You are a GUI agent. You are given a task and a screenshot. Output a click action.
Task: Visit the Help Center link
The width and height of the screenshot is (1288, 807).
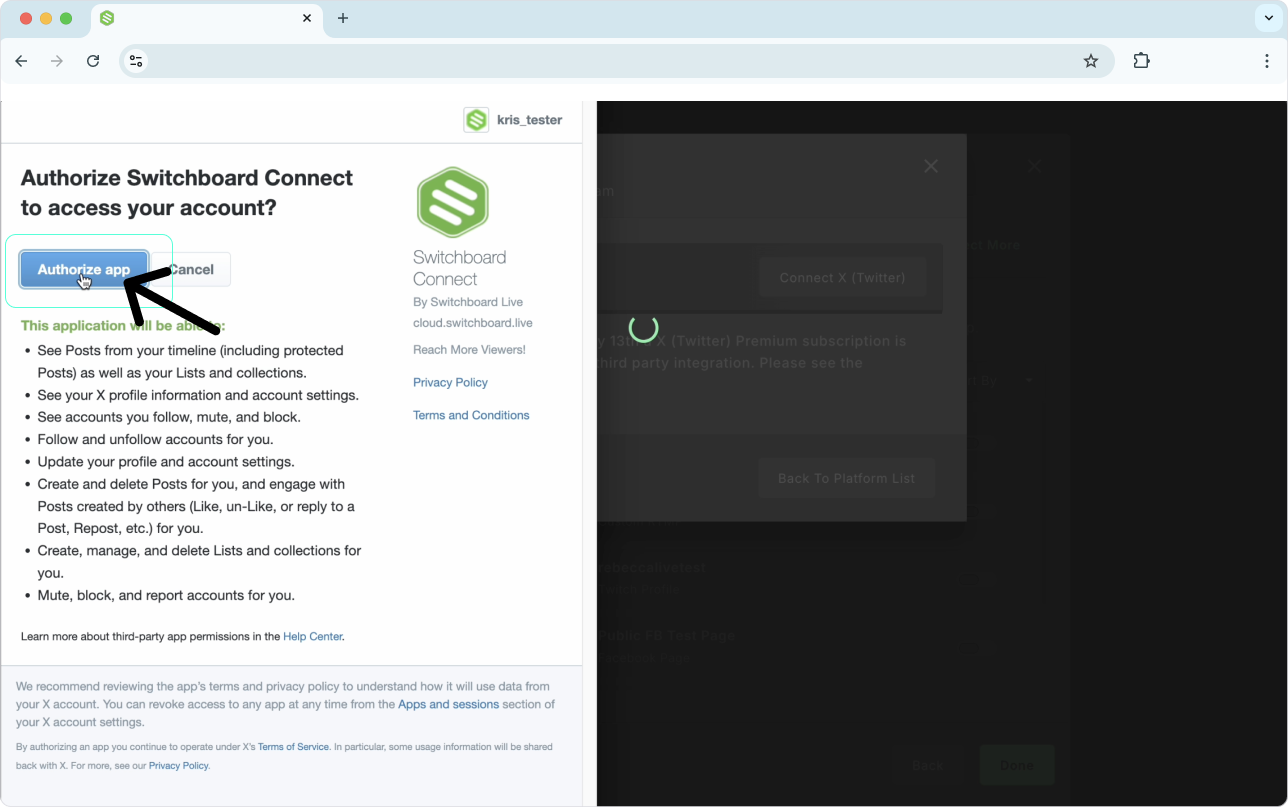click(312, 636)
